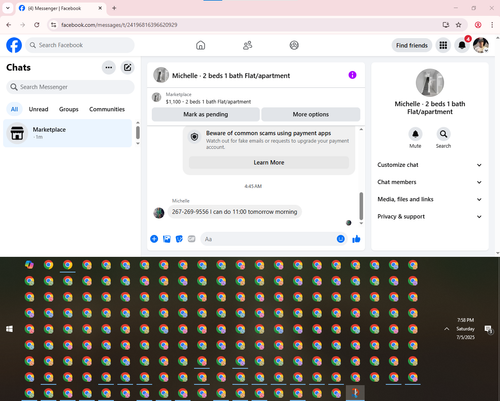Open a new browser tab
500x401 pixels.
click(114, 8)
